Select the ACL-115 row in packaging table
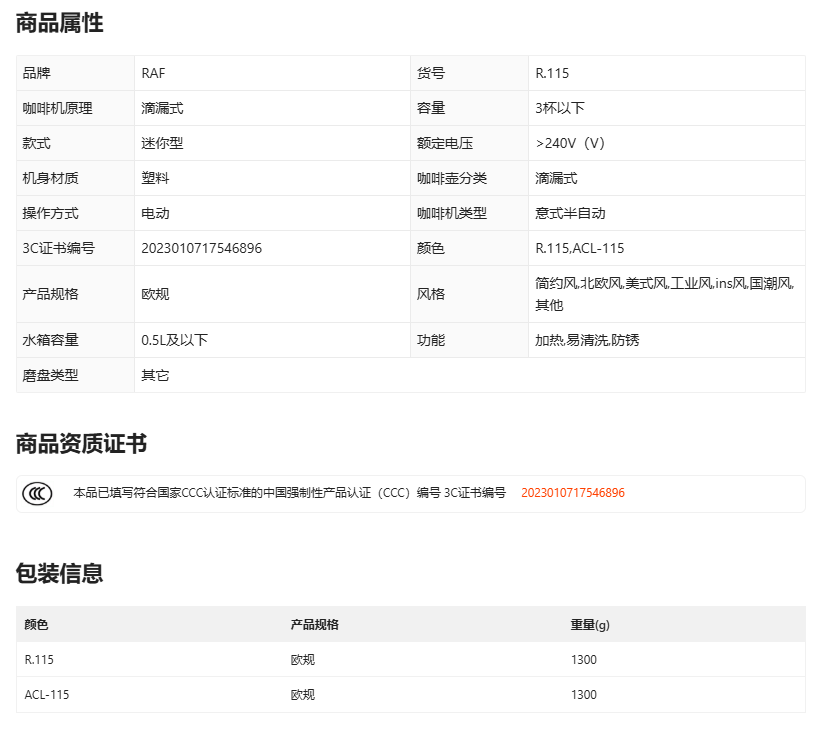 click(47, 695)
